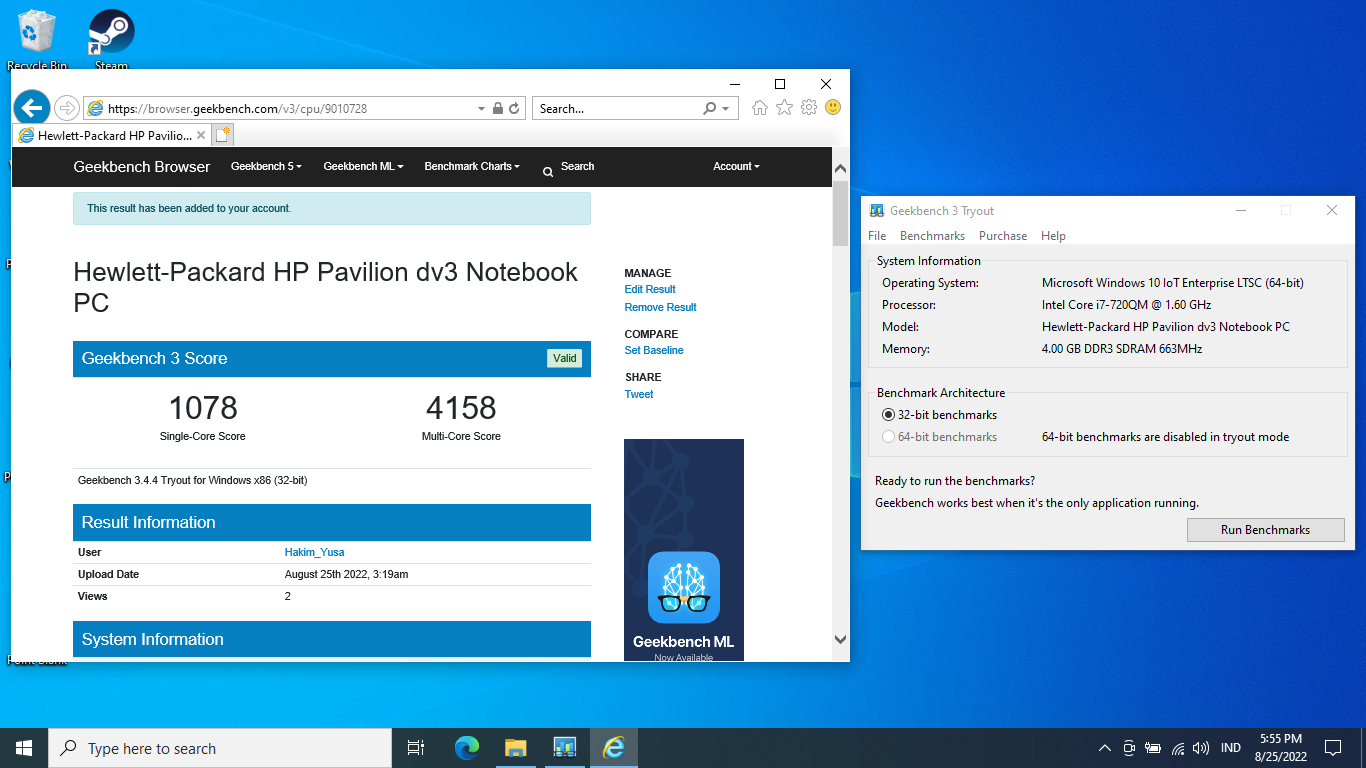The width and height of the screenshot is (1366, 768).
Task: Open search provider dropdown arrow
Action: click(x=727, y=108)
